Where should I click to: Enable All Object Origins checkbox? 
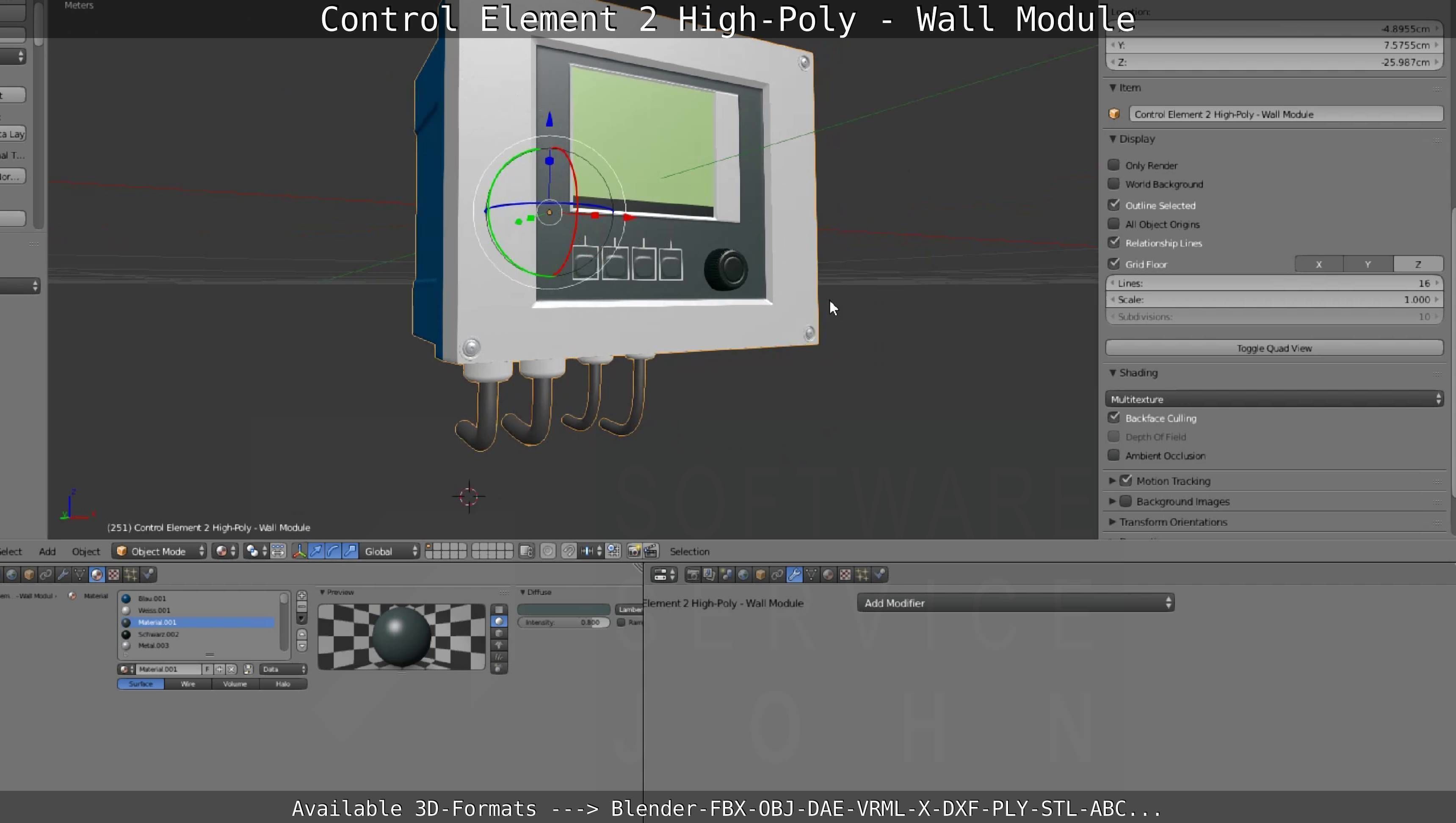tap(1113, 224)
